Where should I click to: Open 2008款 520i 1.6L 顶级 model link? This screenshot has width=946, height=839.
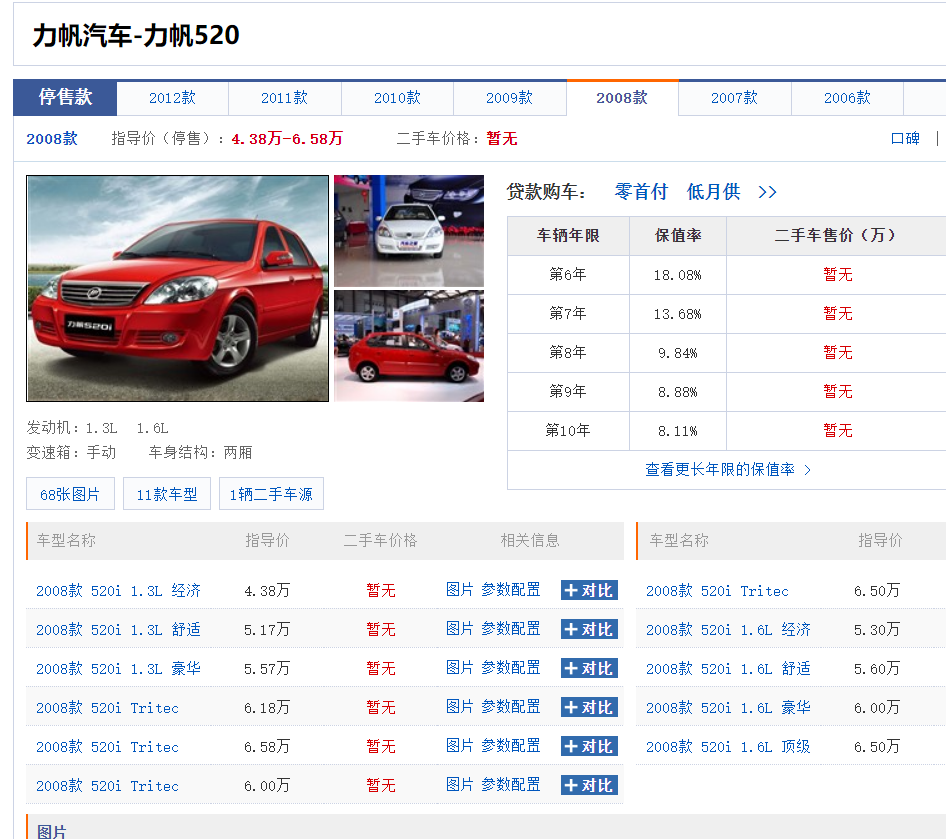coord(728,747)
